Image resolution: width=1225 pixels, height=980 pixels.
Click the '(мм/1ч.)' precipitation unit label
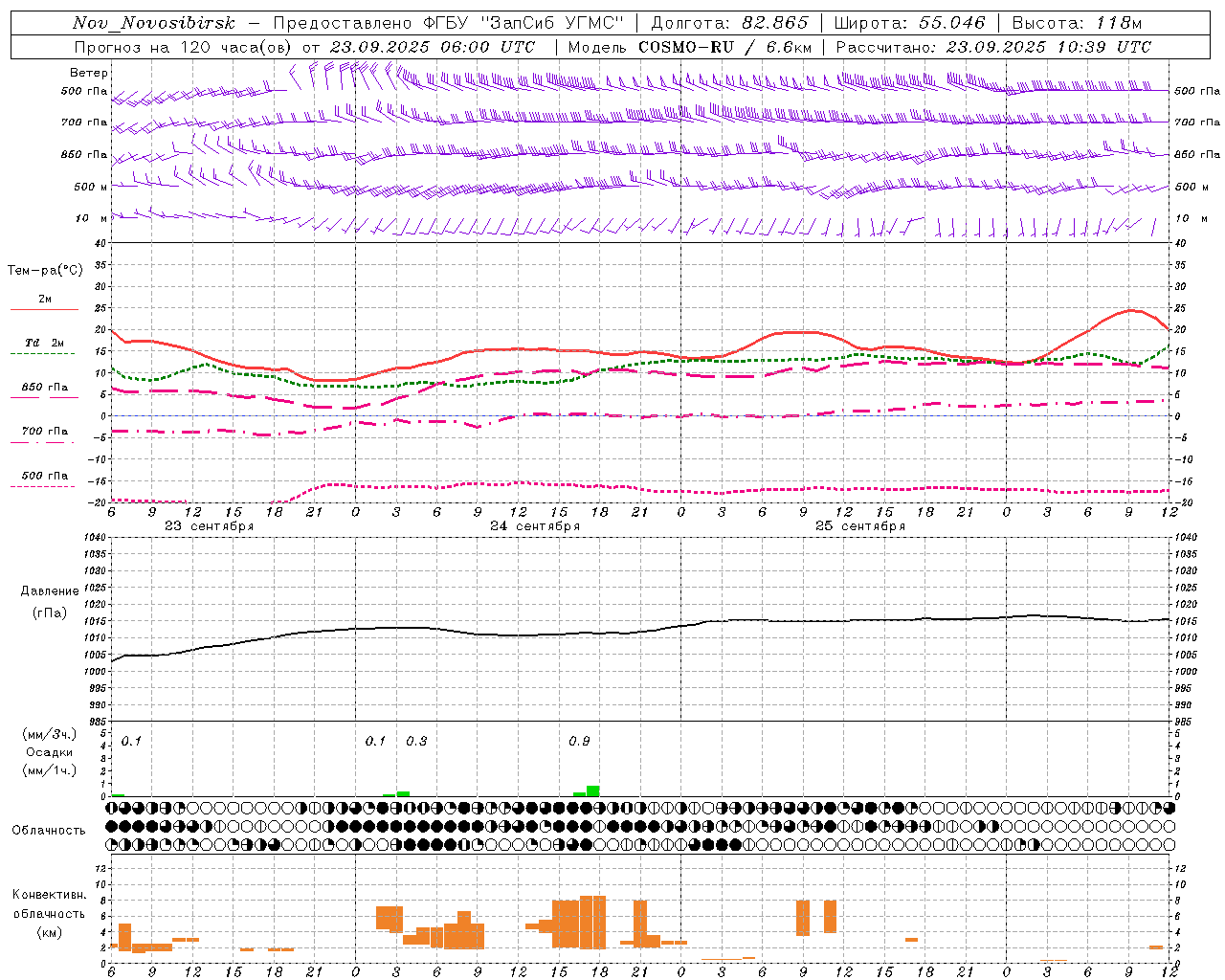pyautogui.click(x=50, y=770)
